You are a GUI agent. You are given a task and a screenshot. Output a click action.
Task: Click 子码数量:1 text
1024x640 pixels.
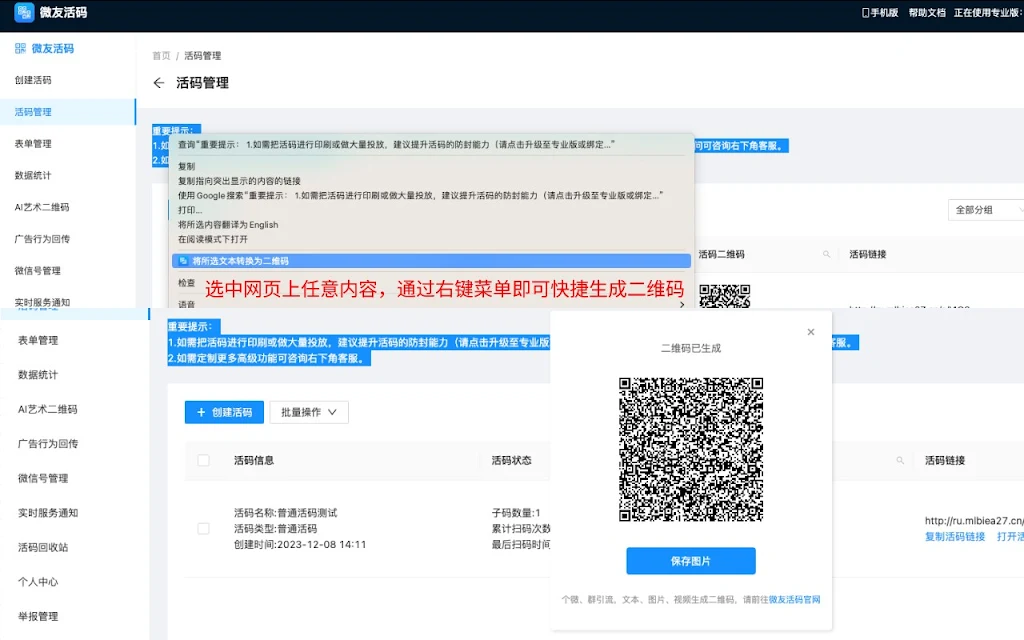click(516, 513)
